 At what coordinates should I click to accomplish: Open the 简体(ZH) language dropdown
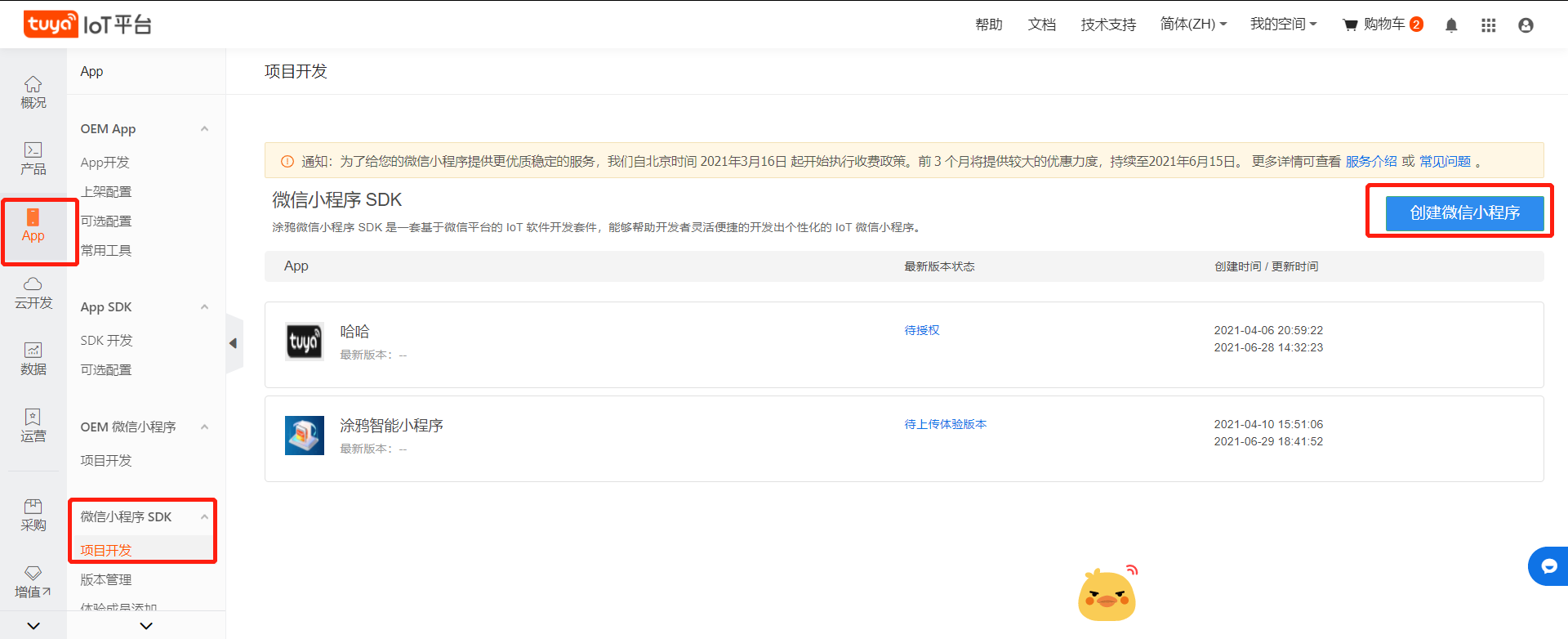coord(1193,25)
